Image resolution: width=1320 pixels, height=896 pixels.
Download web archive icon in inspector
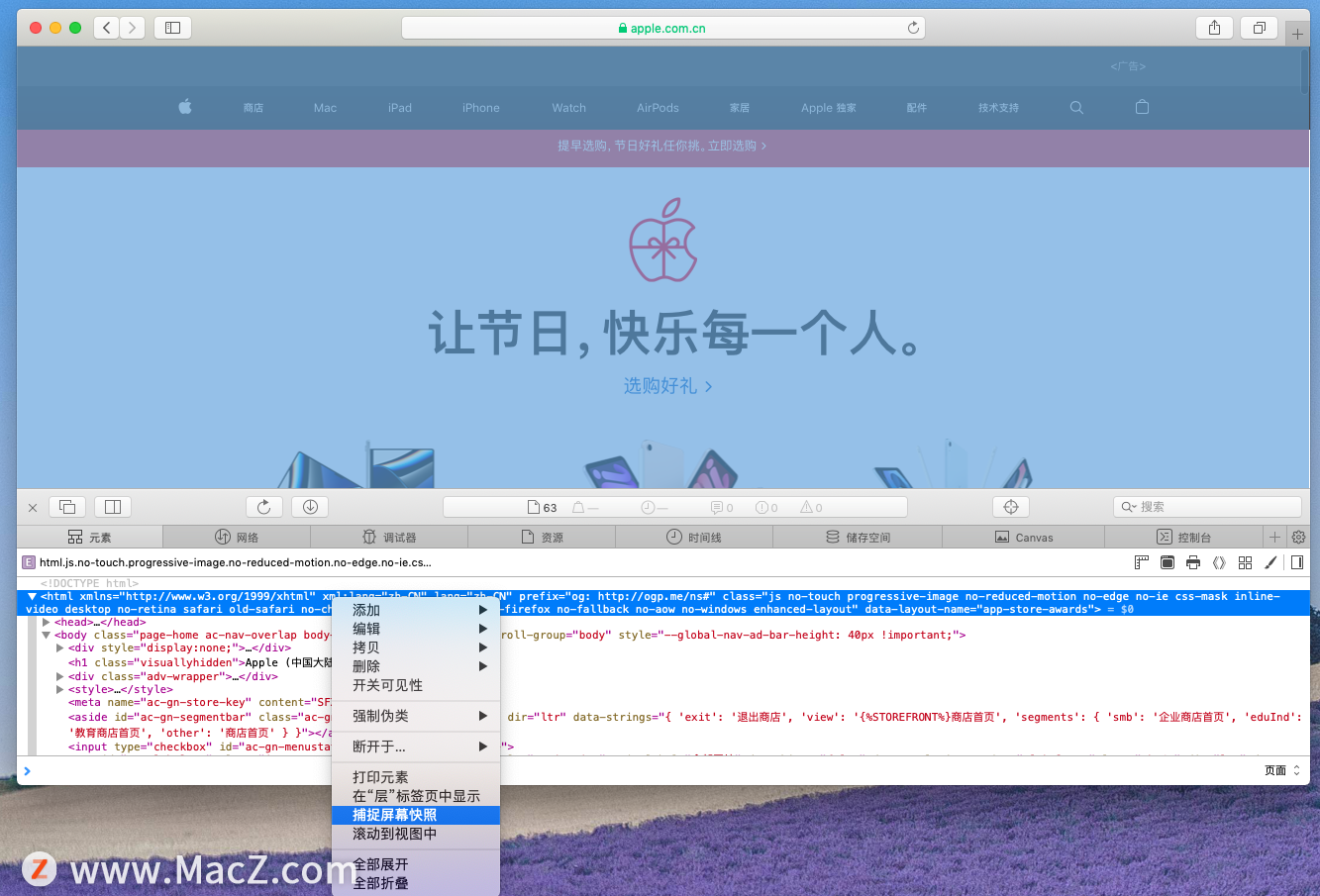310,507
